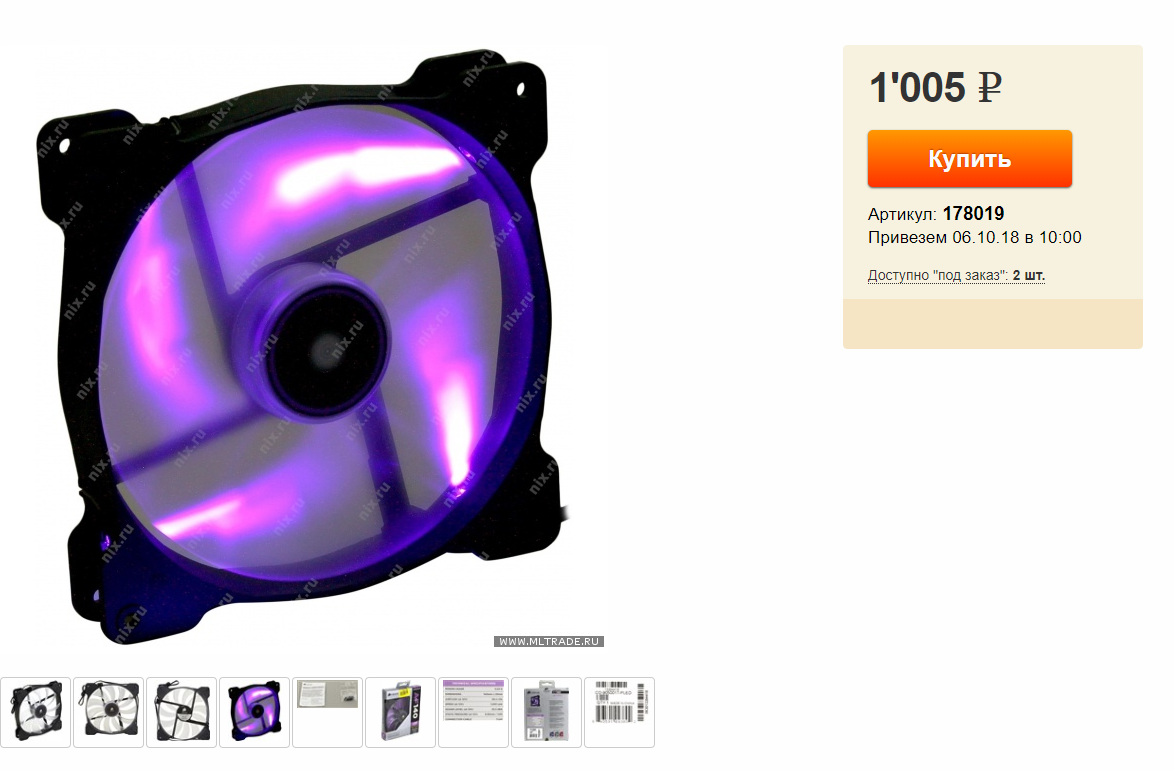Select the thumbnail with manual and screws

tap(327, 712)
